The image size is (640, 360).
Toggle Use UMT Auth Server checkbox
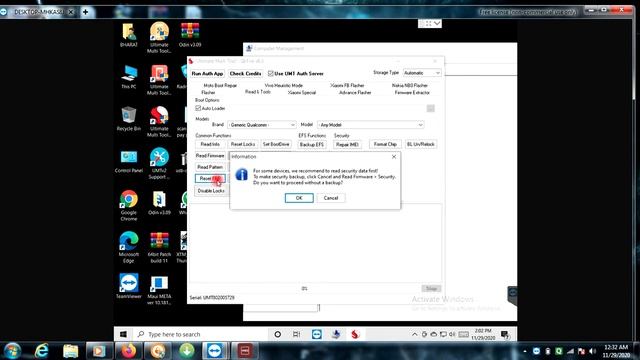pyautogui.click(x=271, y=73)
